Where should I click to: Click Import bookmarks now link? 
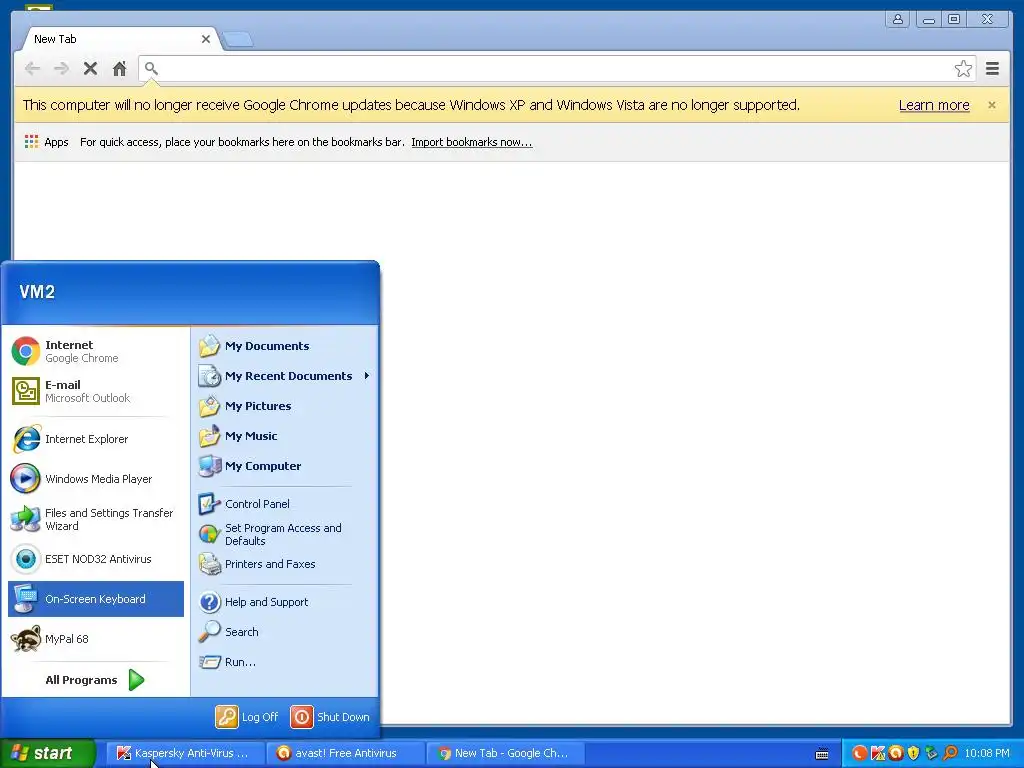472,142
